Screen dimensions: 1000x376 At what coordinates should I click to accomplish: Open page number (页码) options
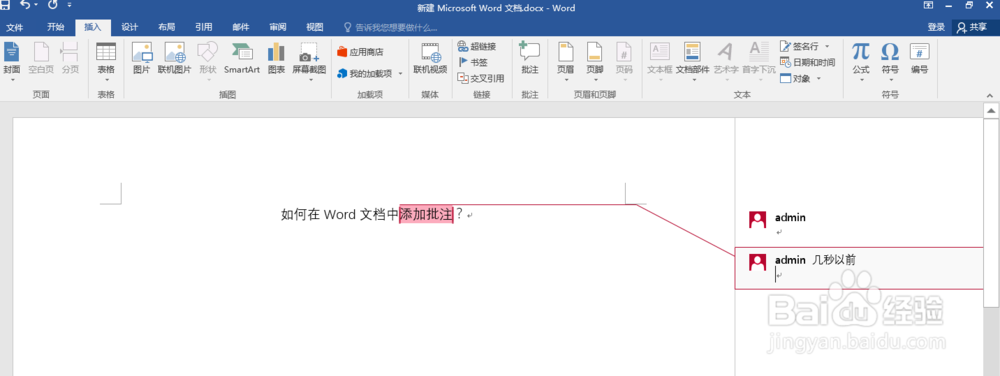click(x=624, y=62)
